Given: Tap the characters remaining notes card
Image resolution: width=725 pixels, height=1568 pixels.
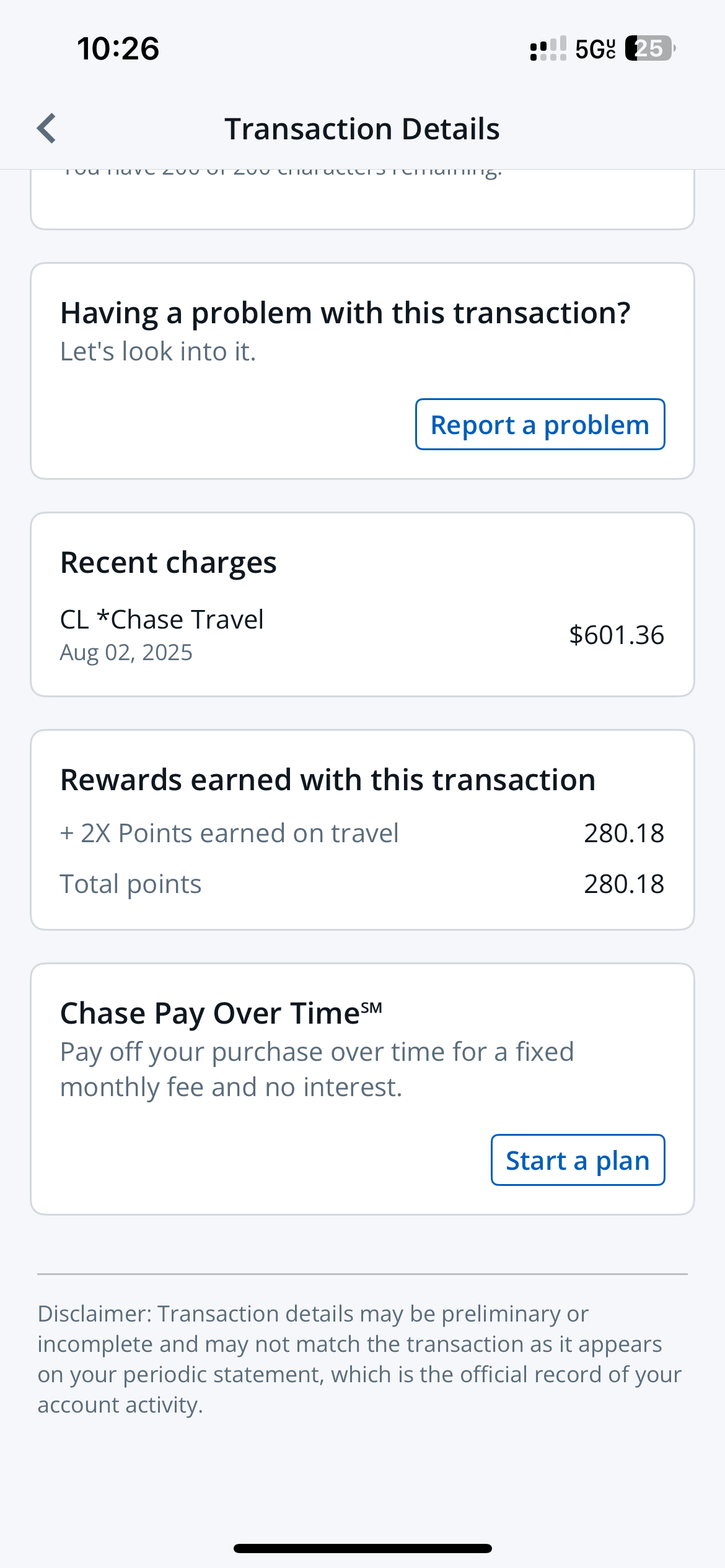Looking at the screenshot, I should pyautogui.click(x=362, y=198).
